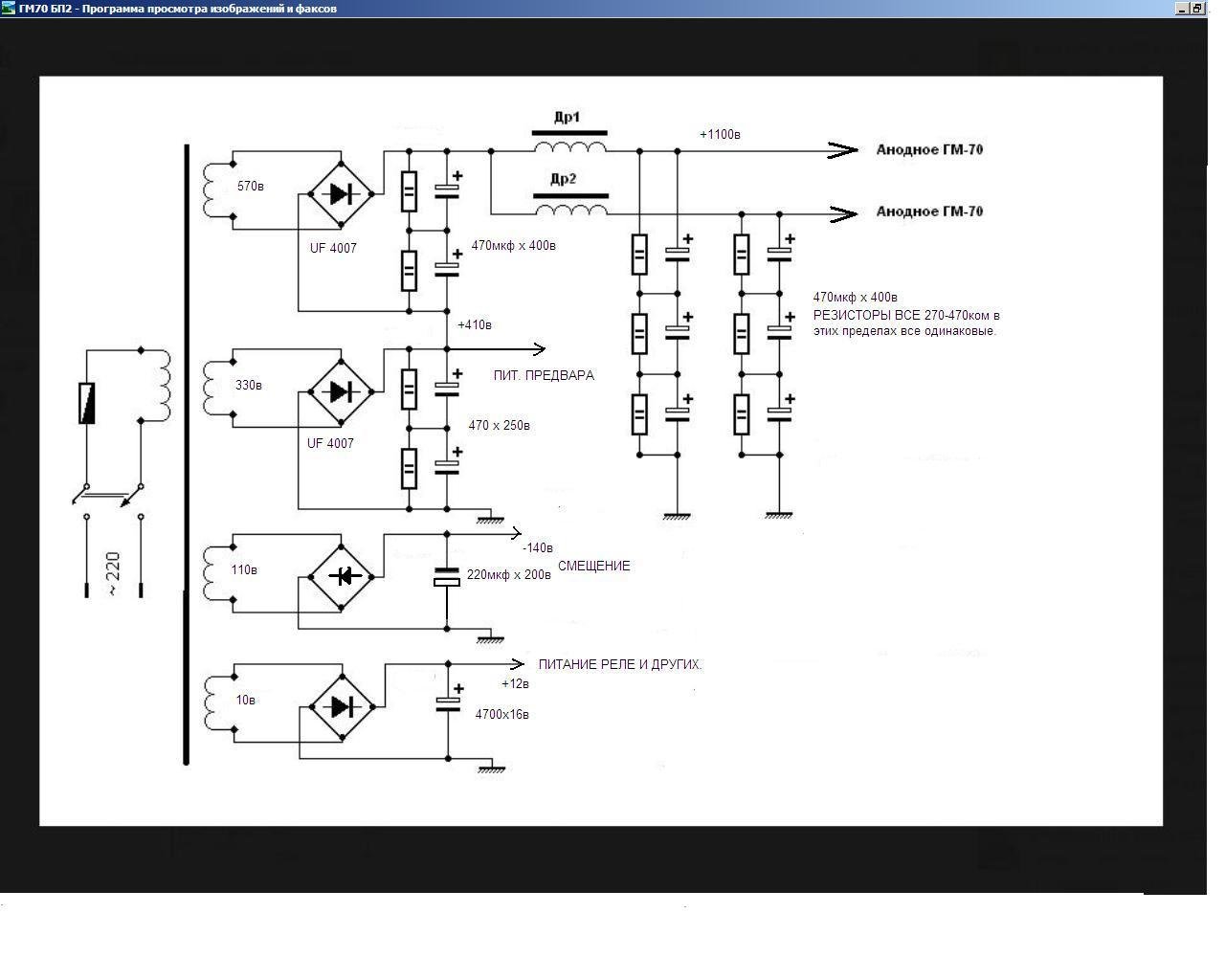The image size is (1225, 980).
Task: Click the diode bridge next to 330в winding
Action: tap(341, 390)
